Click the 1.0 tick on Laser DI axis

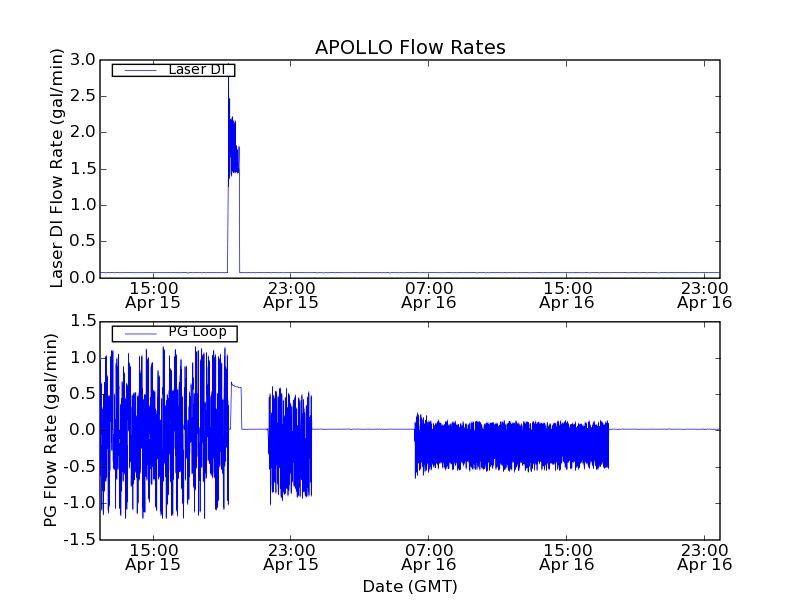(x=83, y=205)
